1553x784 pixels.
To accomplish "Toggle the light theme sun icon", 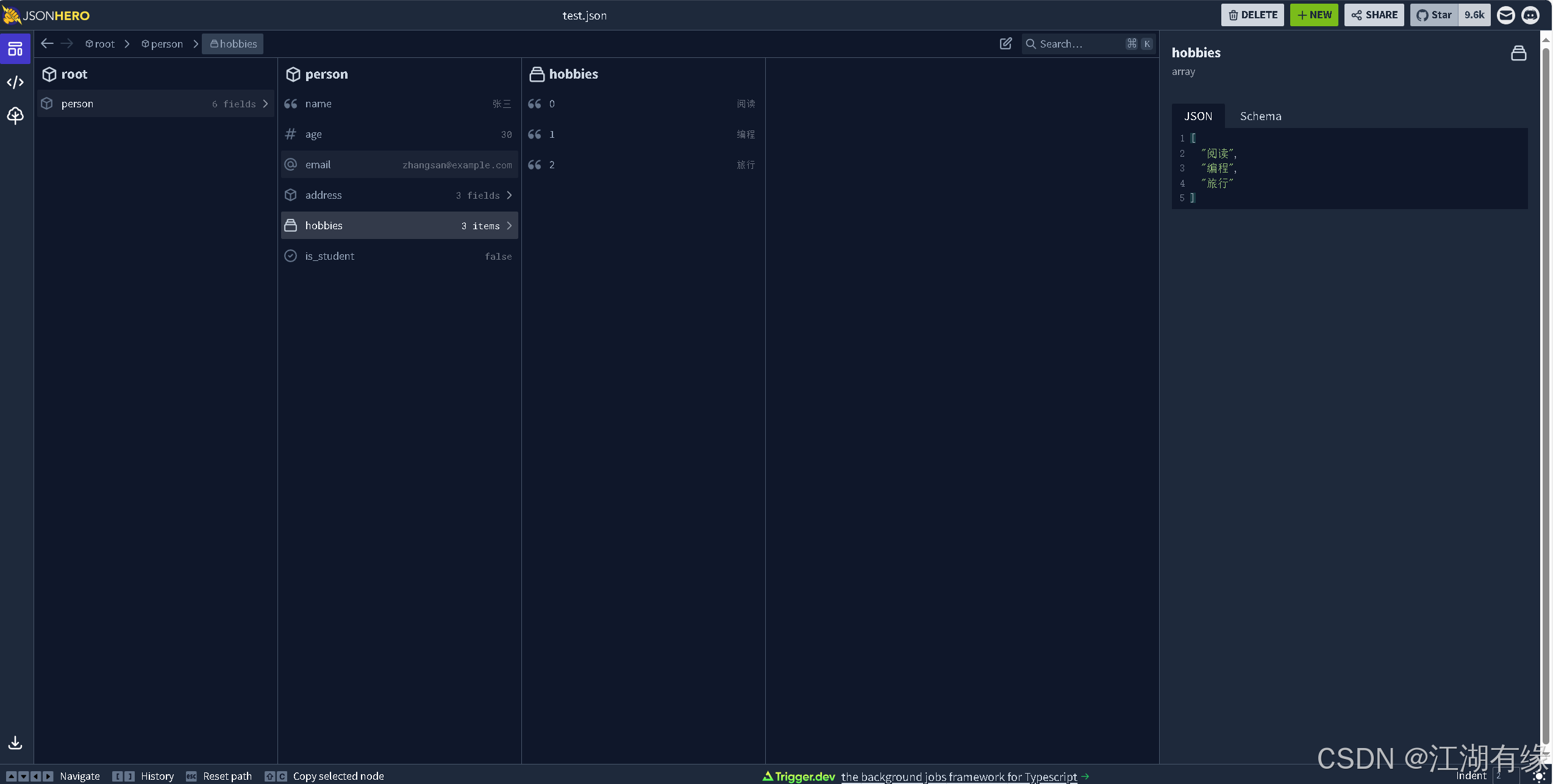I will pos(1538,776).
